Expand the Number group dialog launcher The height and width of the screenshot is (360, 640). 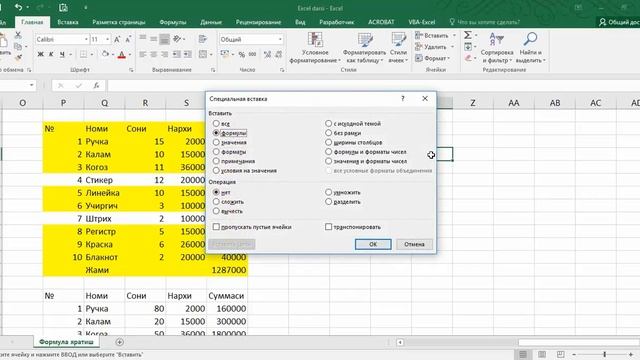tap(282, 70)
